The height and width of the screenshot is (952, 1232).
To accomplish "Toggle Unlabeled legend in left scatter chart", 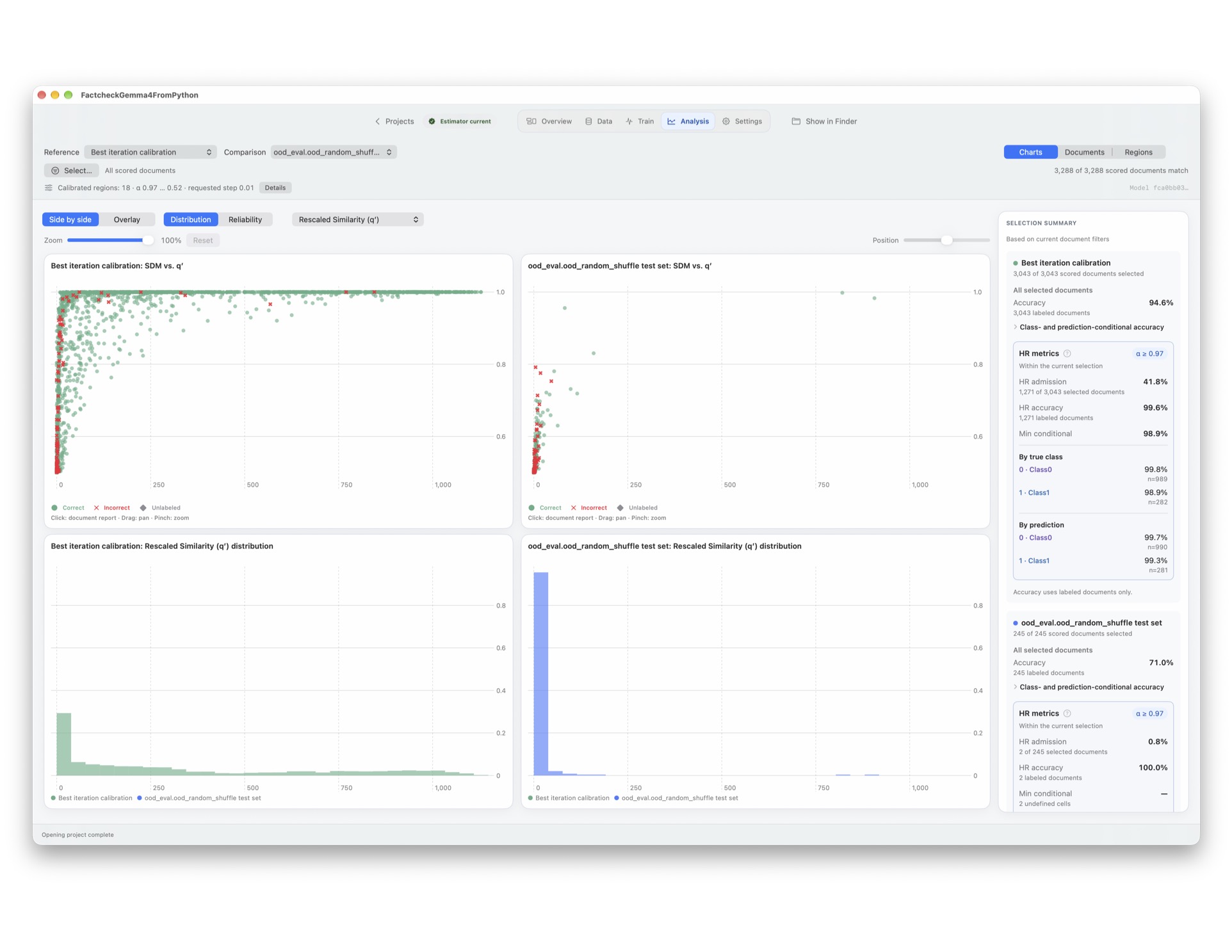I will click(x=160, y=508).
